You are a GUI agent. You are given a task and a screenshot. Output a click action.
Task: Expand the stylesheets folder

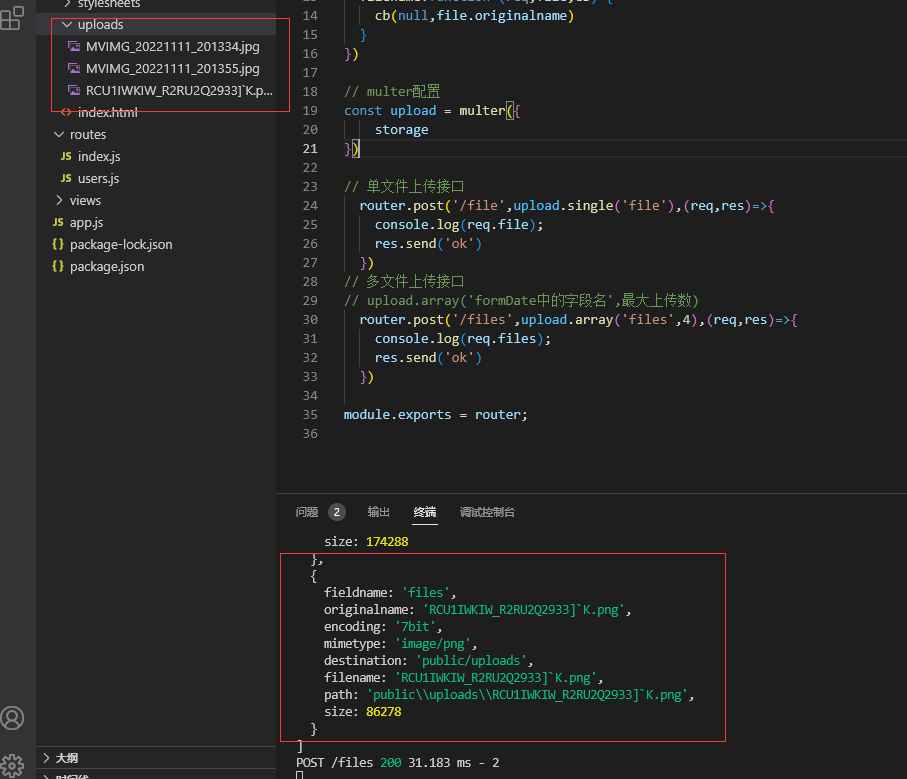(67, 3)
